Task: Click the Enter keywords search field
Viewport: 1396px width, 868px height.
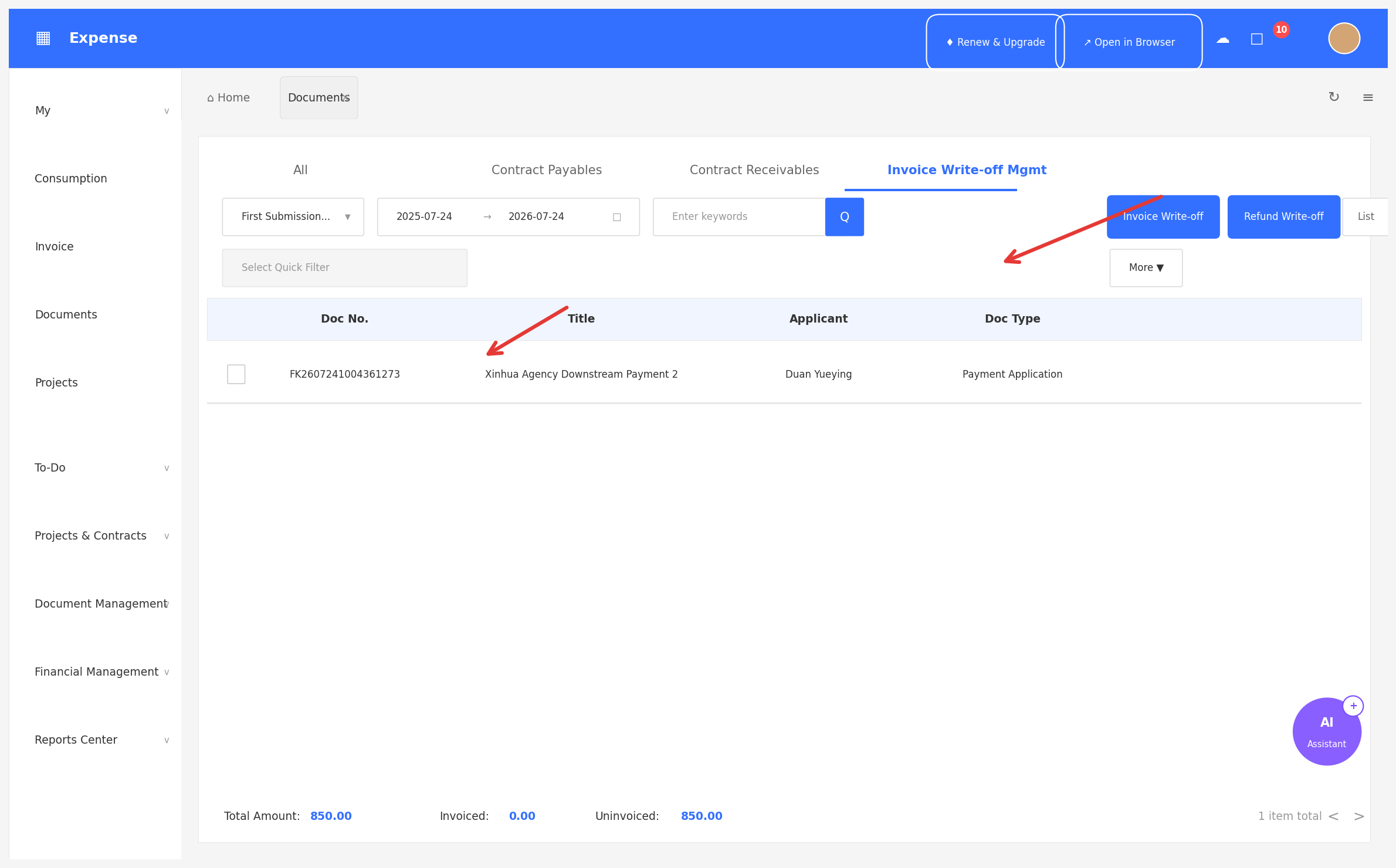Action: click(x=739, y=217)
